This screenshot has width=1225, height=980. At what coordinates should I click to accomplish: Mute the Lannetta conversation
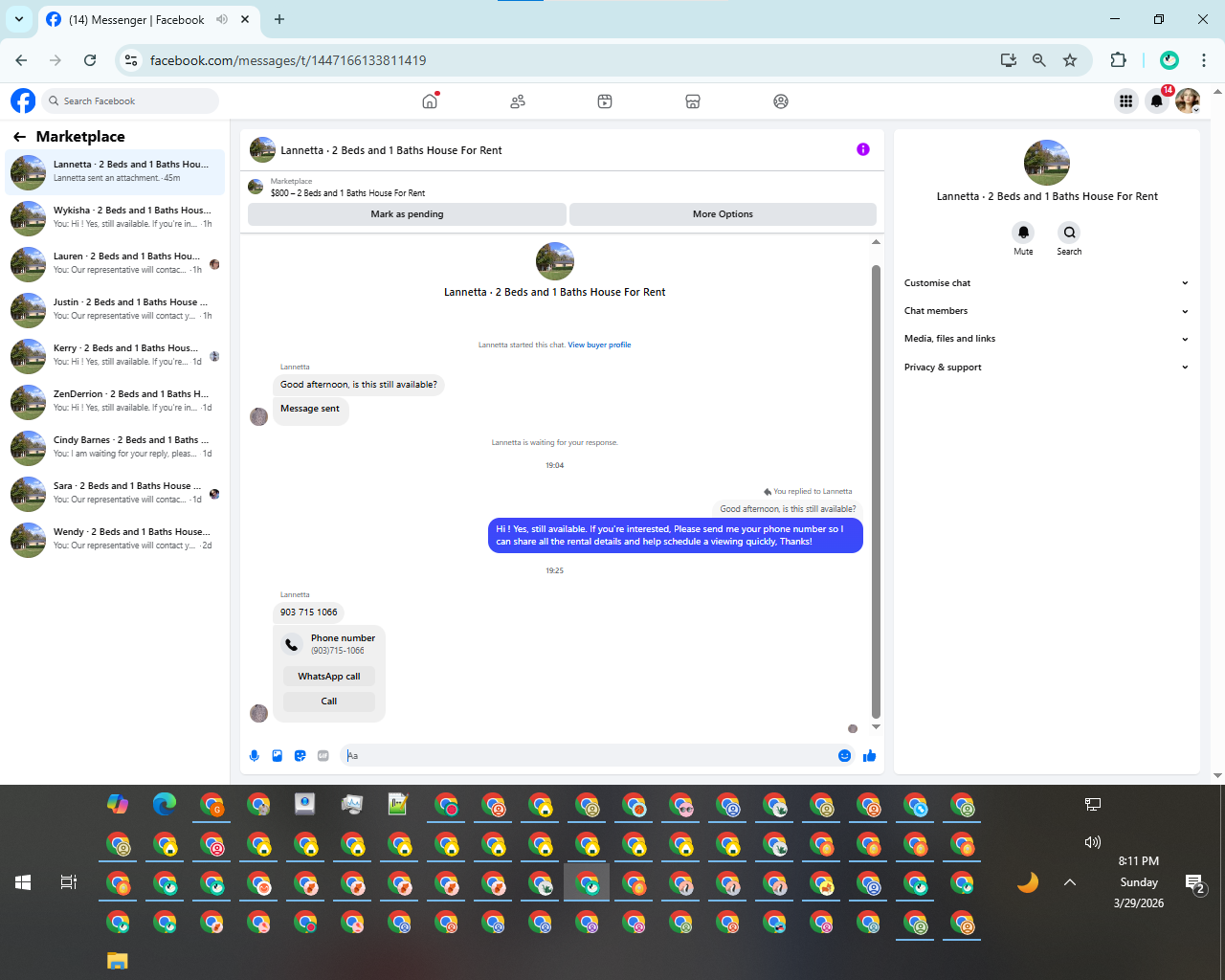click(x=1024, y=233)
